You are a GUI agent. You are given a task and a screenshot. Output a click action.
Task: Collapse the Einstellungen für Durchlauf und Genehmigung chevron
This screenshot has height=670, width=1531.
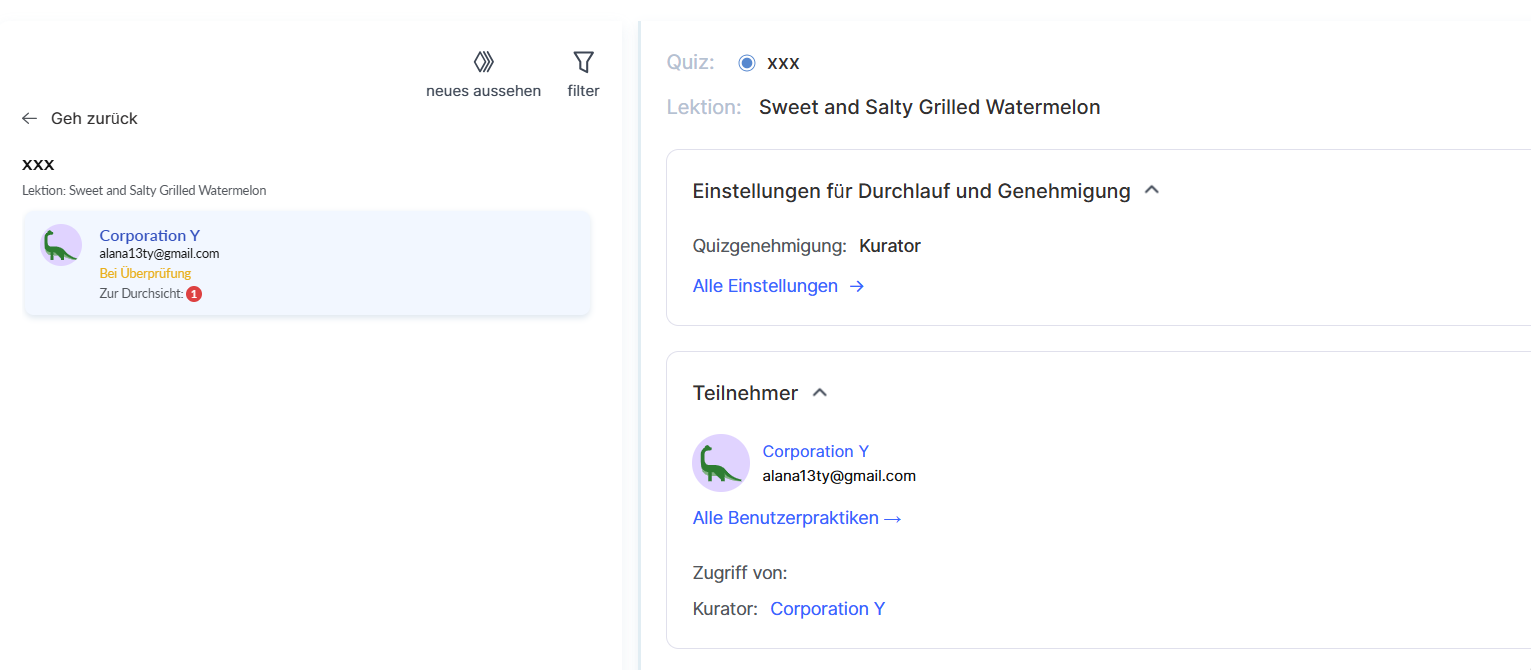point(1151,189)
